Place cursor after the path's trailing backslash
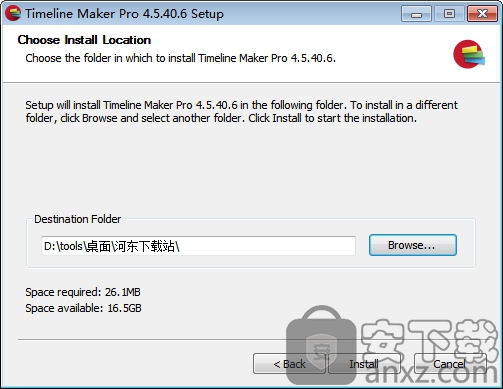Viewport: 503px width, 389px height. click(180, 247)
